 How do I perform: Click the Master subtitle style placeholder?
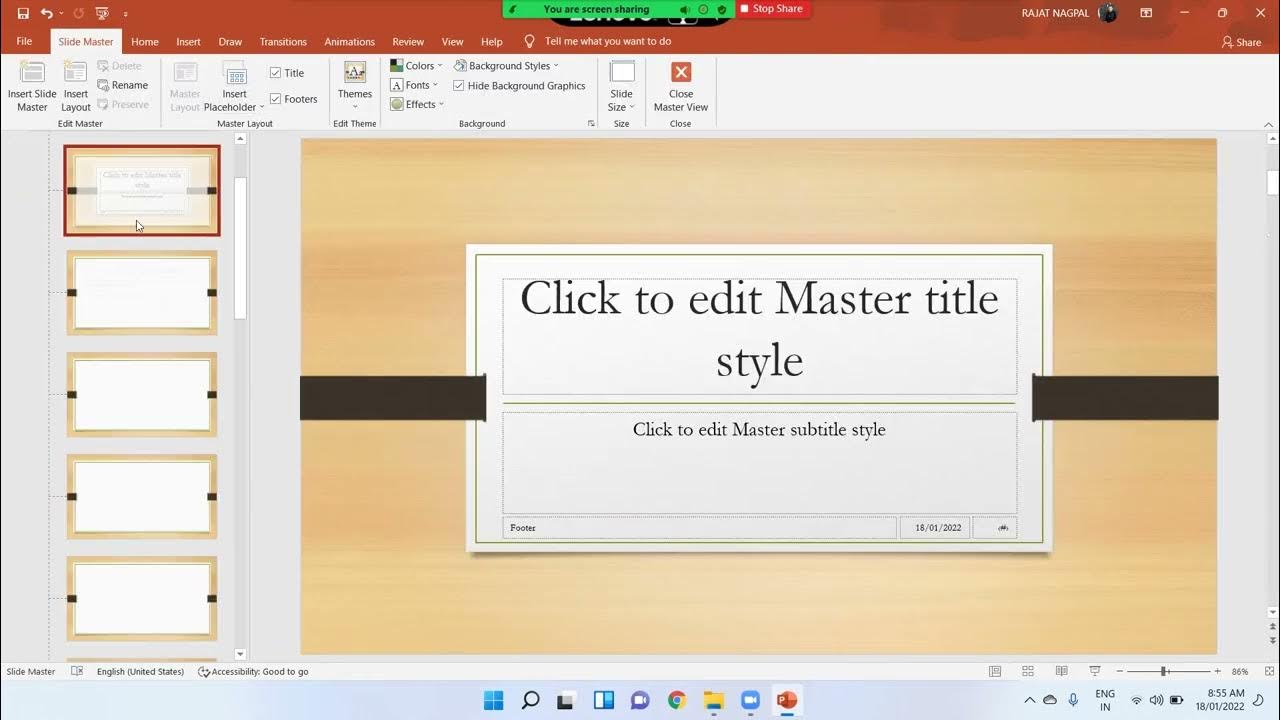coord(759,462)
